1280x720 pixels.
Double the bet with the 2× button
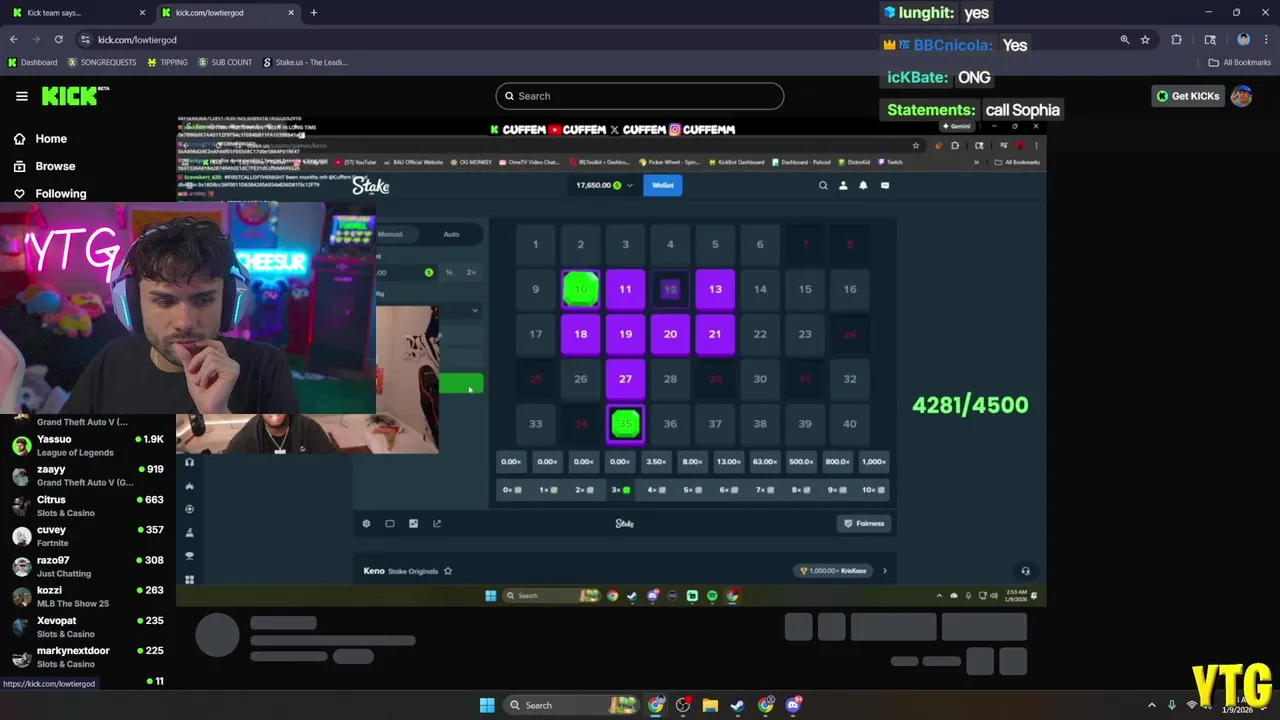point(471,272)
